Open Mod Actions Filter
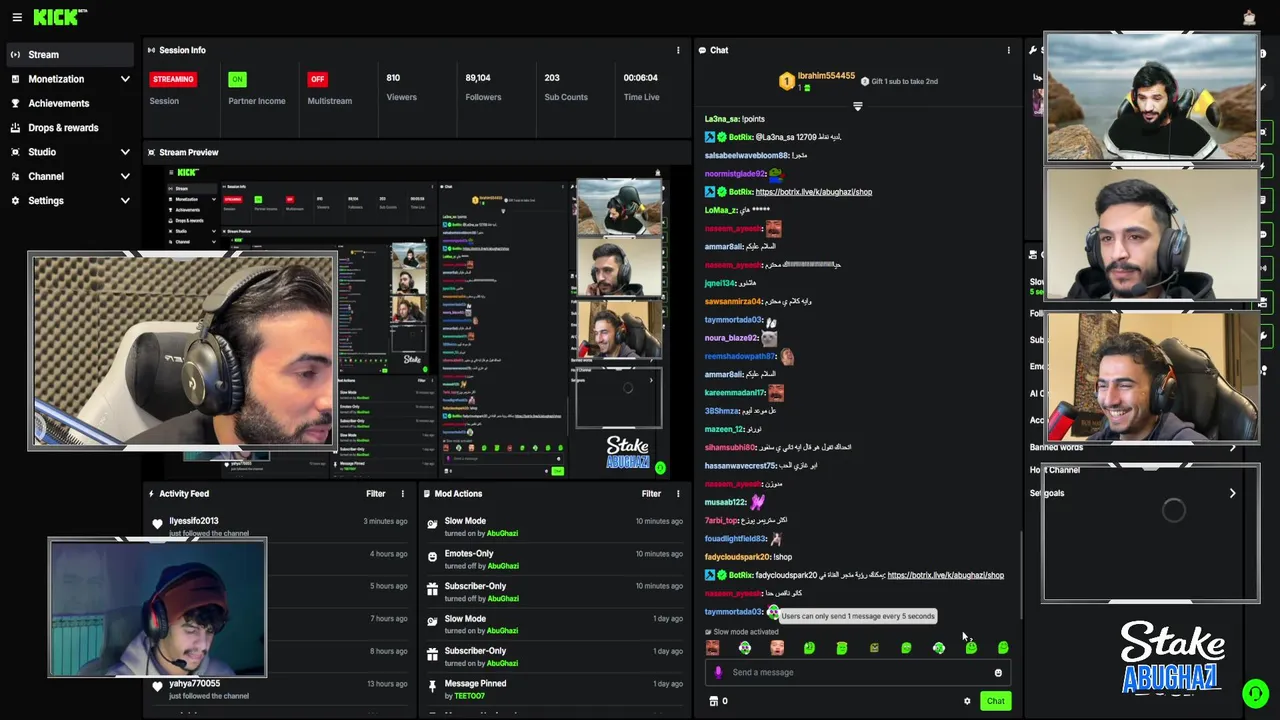This screenshot has width=1280, height=720. pyautogui.click(x=651, y=493)
